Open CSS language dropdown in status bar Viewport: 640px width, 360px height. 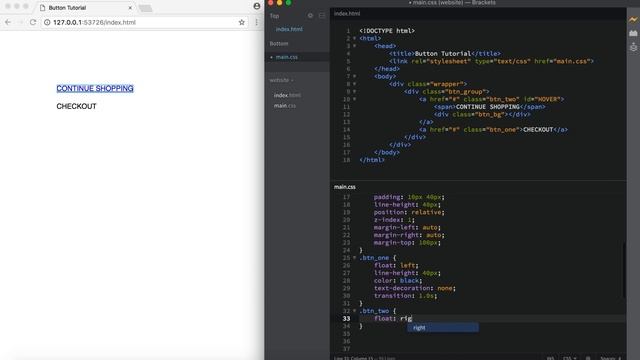(569, 358)
